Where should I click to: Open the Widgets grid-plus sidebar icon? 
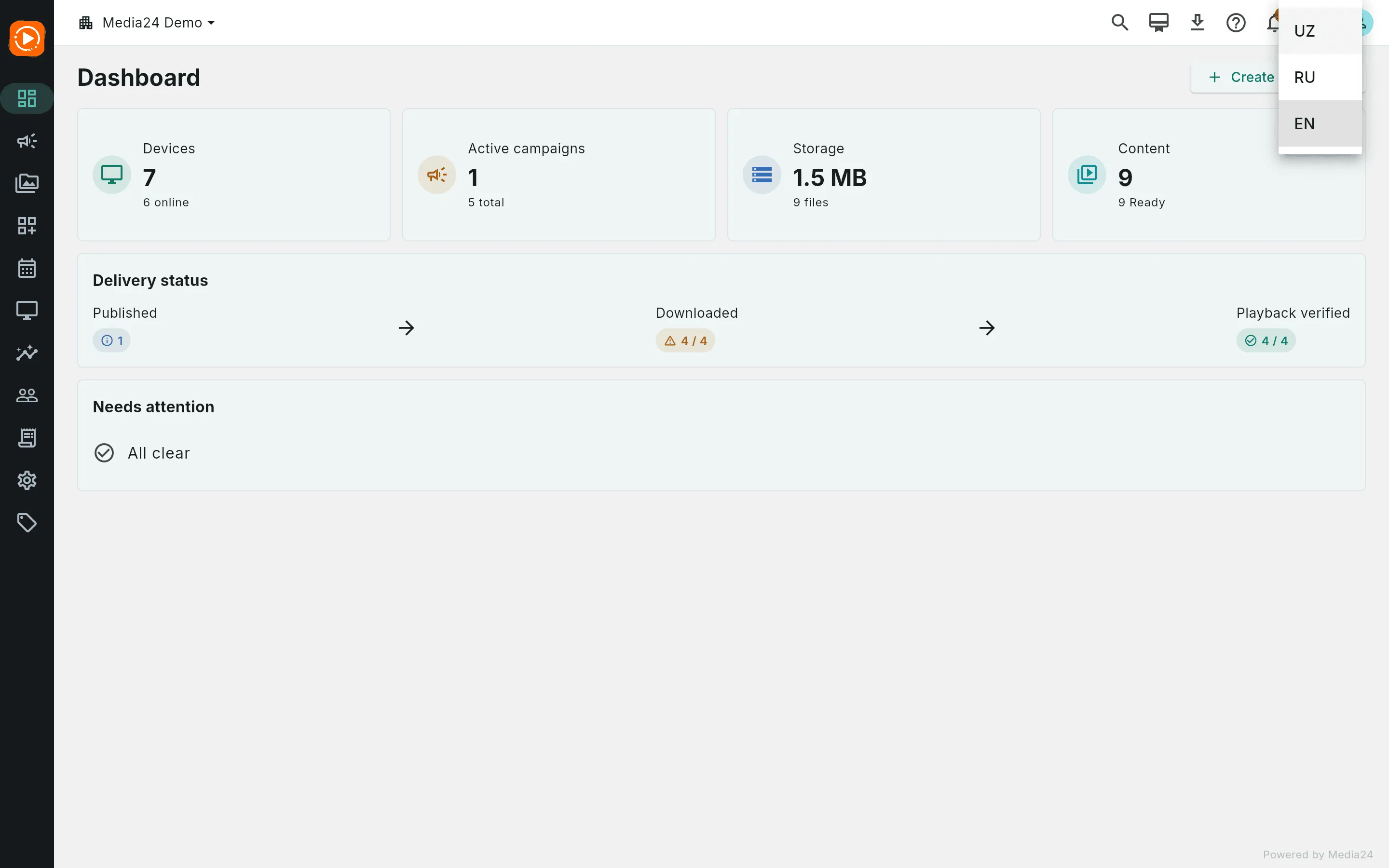pos(27,226)
